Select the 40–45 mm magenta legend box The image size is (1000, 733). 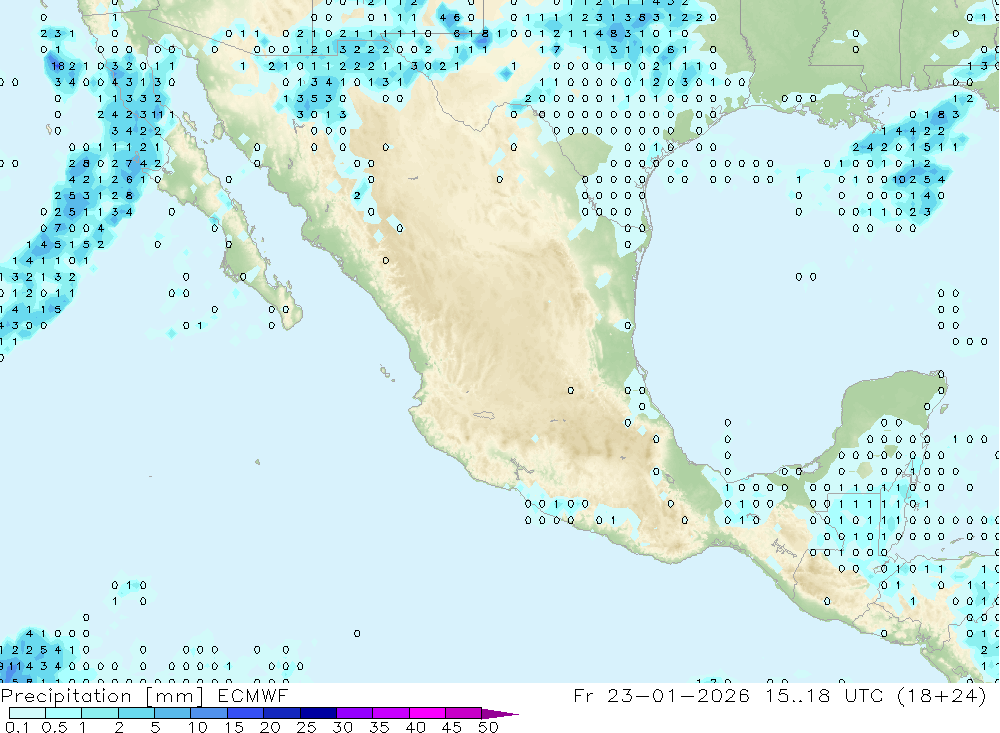427,713
